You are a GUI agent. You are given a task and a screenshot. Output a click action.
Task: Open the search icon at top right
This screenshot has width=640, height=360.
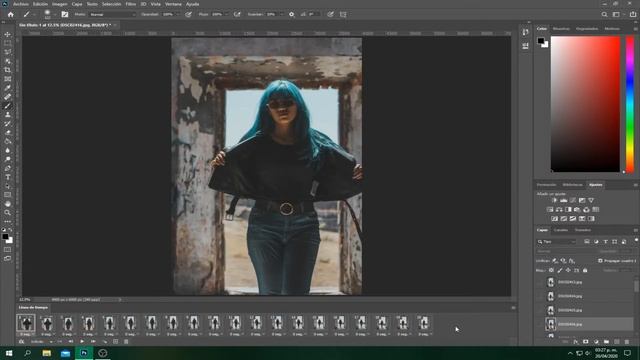pyautogui.click(x=604, y=14)
